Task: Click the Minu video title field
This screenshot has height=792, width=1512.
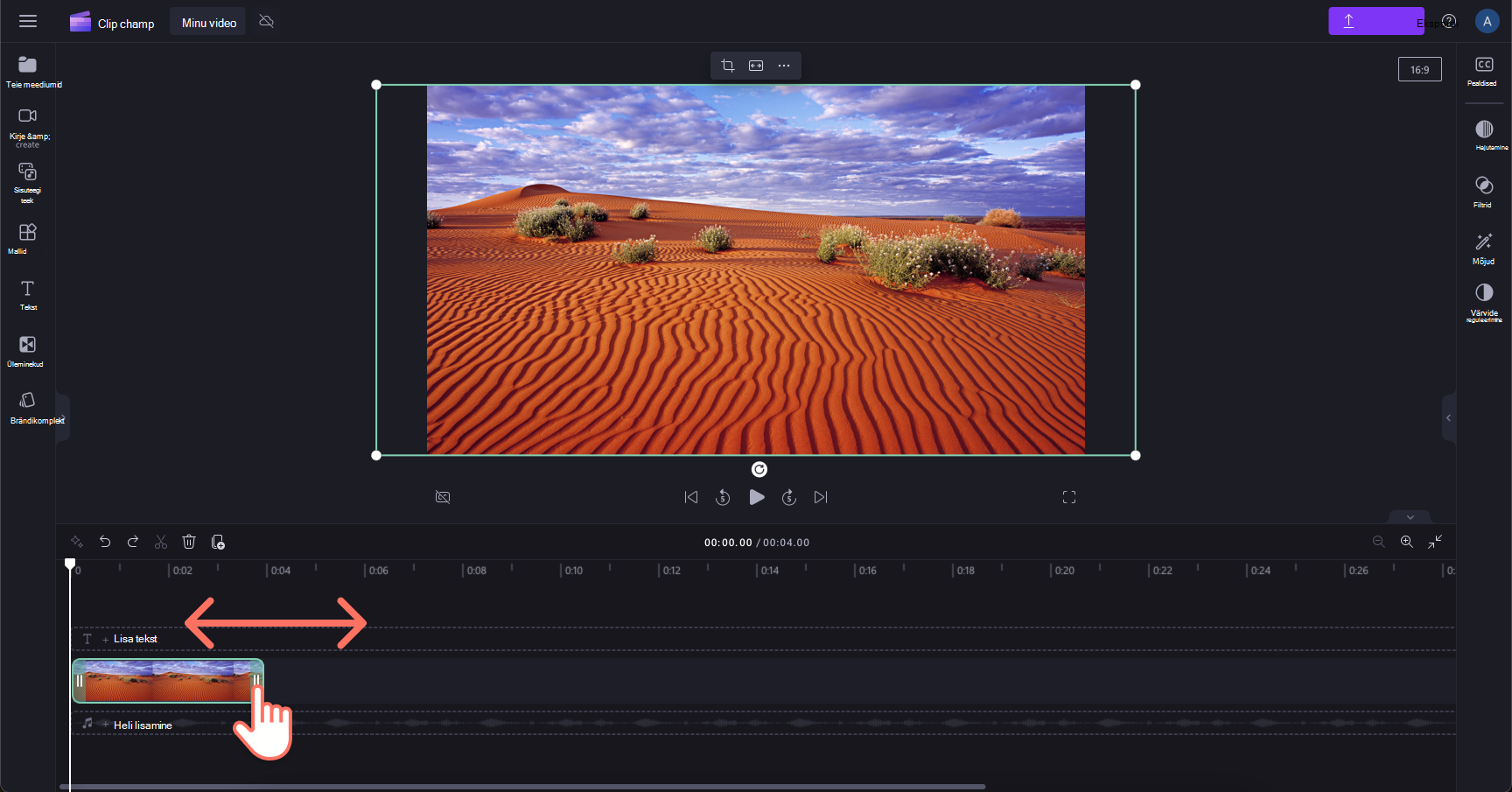Action: [x=208, y=23]
